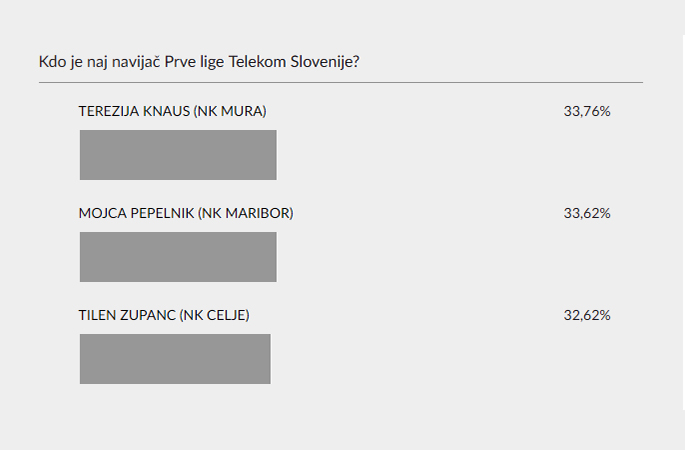Click the MOJCA PEPELNIK poll option name
This screenshot has width=685, height=450.
(x=136, y=213)
